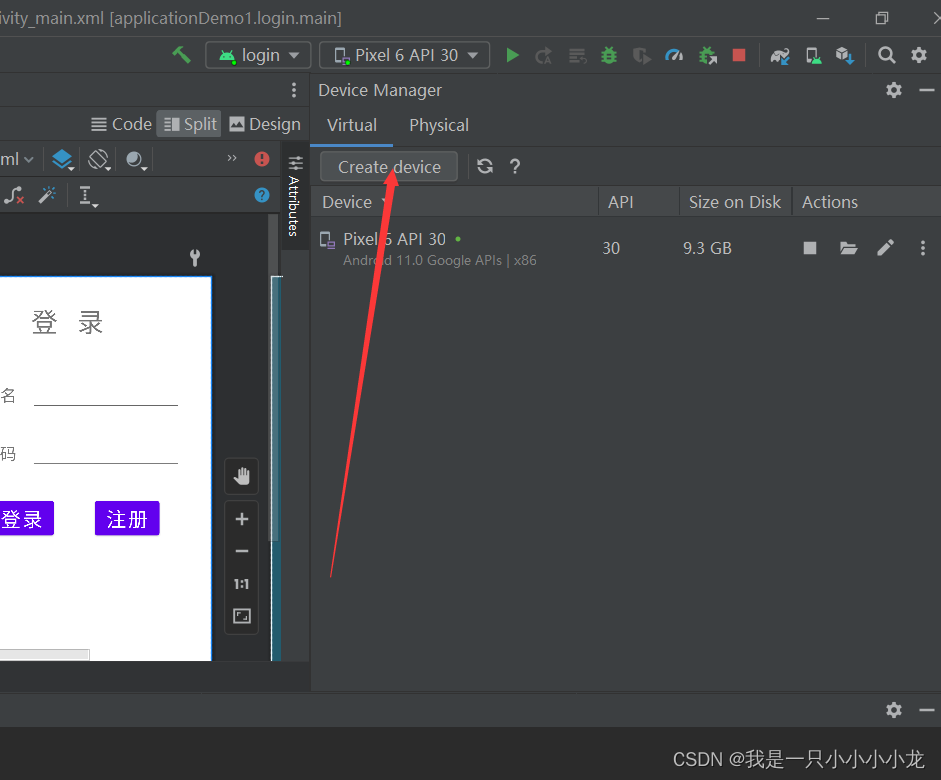
Task: Stop the Pixel 5 API 30 emulator
Action: pos(810,248)
